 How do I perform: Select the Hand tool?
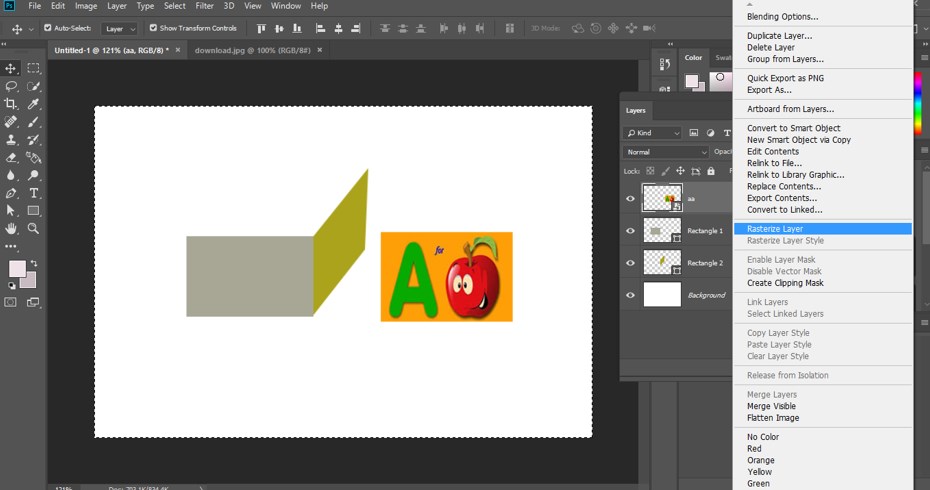(x=12, y=228)
